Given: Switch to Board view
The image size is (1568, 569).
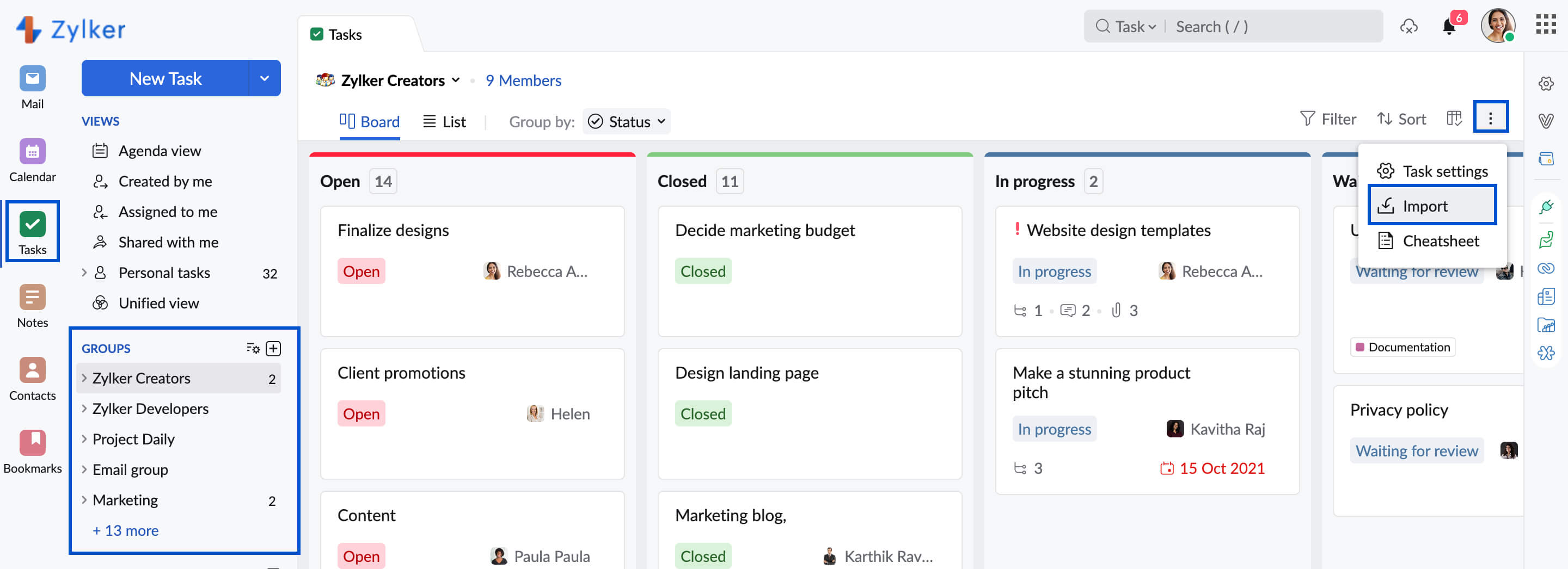Looking at the screenshot, I should coord(370,121).
